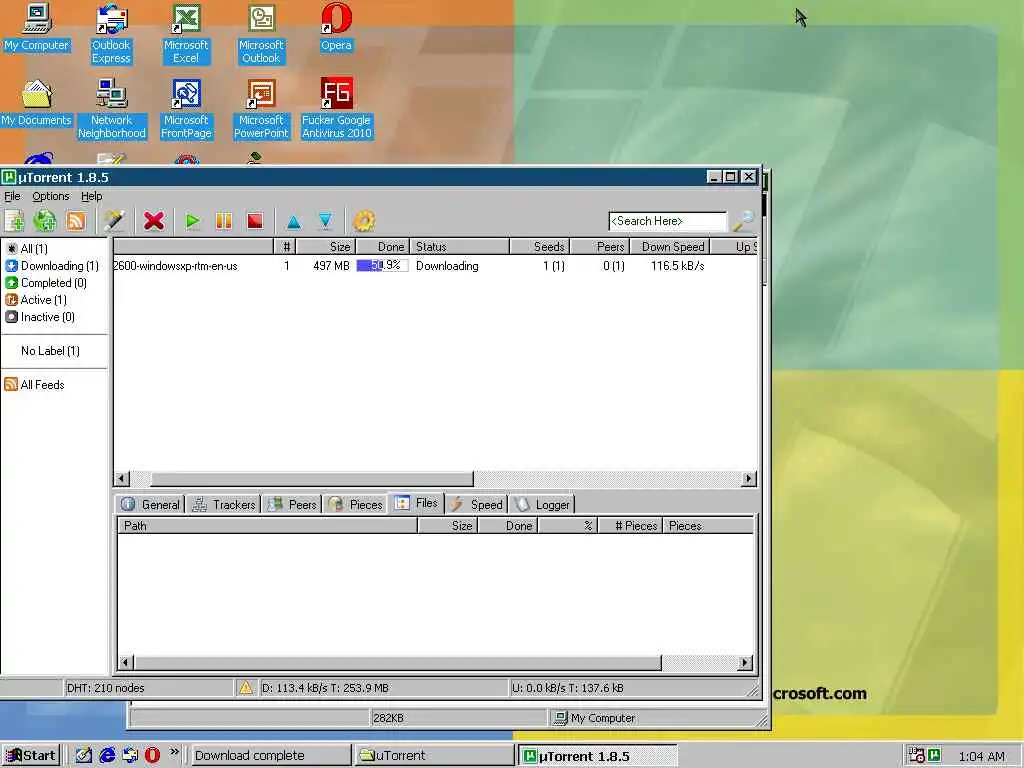Click the Path column header in Files pane

(268, 526)
